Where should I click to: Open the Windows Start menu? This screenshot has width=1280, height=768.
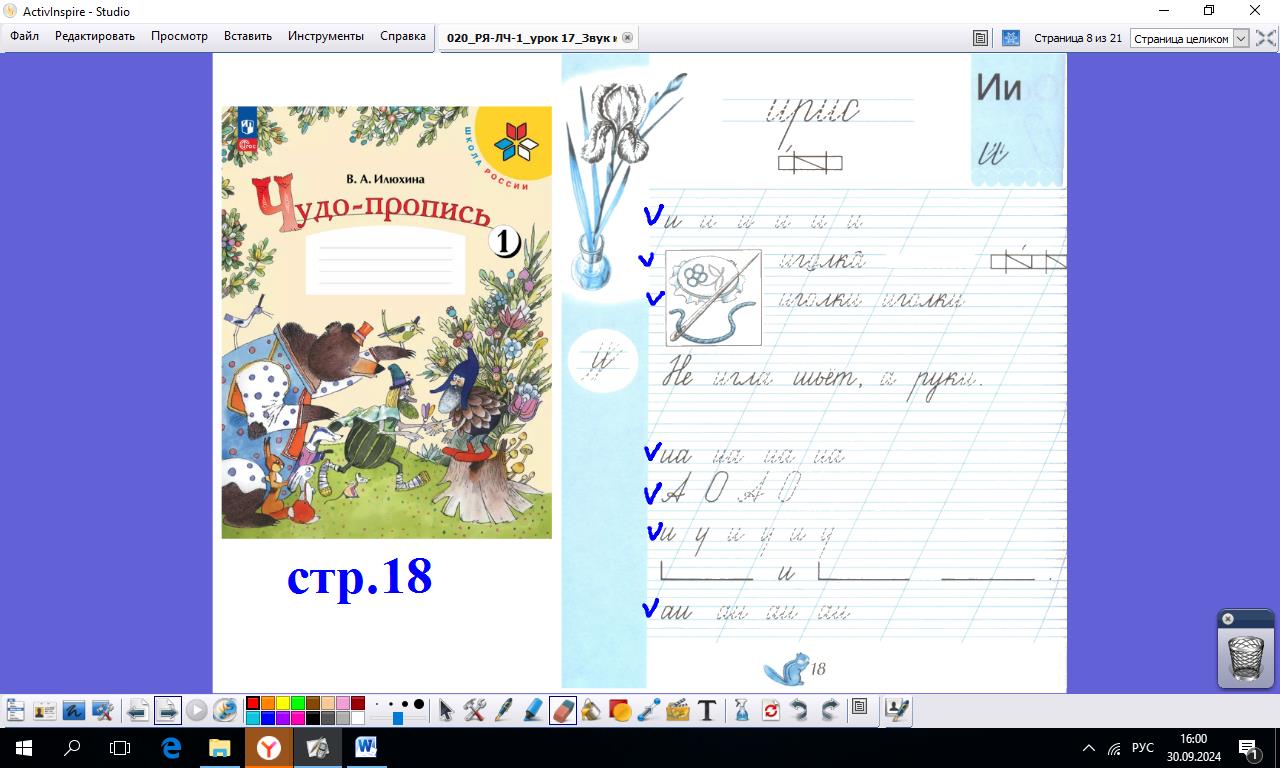[x=23, y=747]
